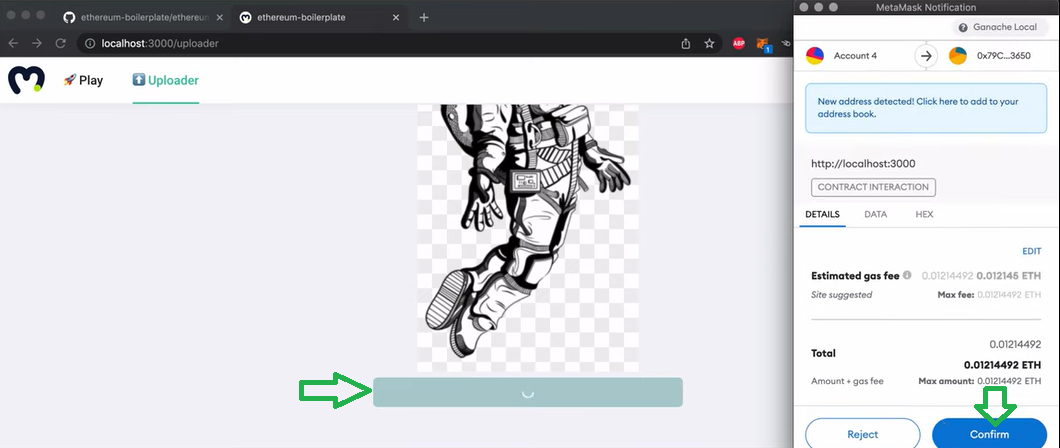Switch to the HEX tab
The image size is (1060, 448).
pyautogui.click(x=924, y=214)
